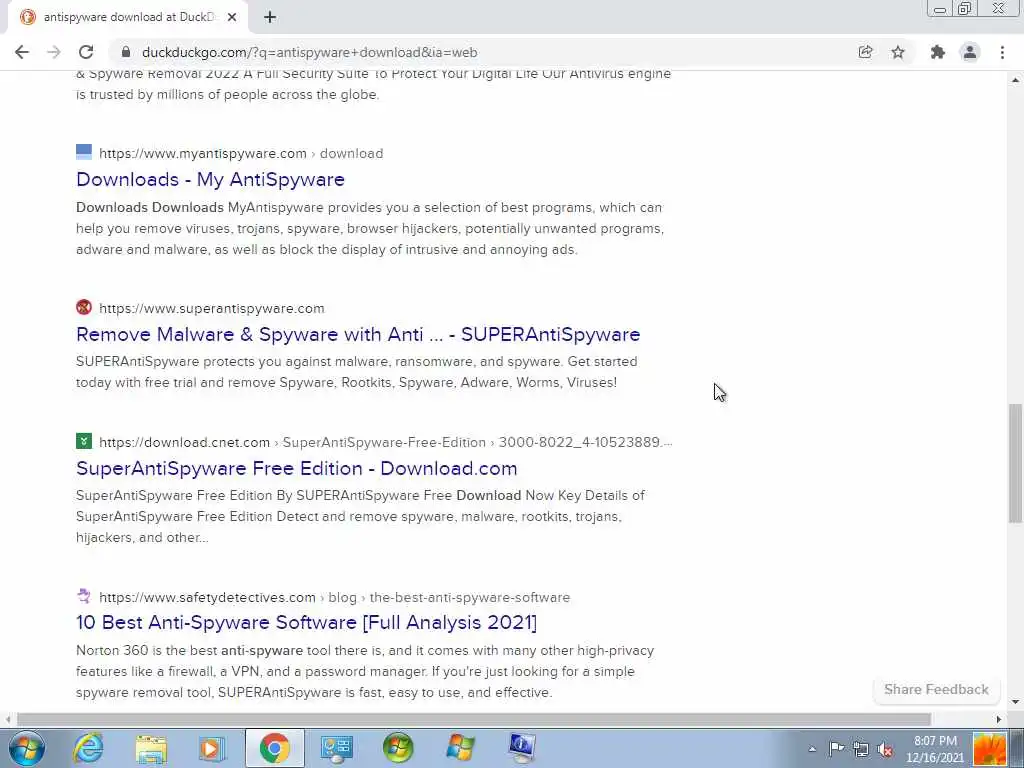The height and width of the screenshot is (768, 1024).
Task: Click the scroll down arrow of vertical scrollbar
Action: tap(1015, 702)
